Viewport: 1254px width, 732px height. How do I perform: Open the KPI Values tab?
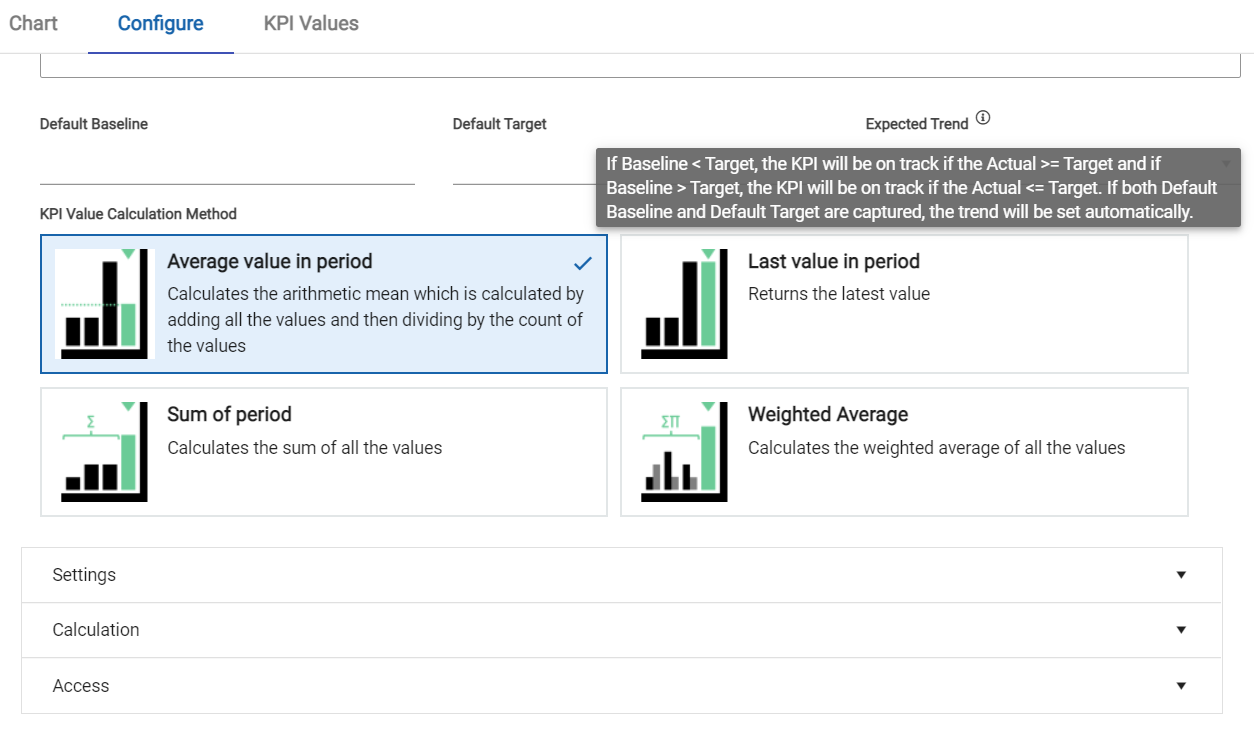point(310,23)
